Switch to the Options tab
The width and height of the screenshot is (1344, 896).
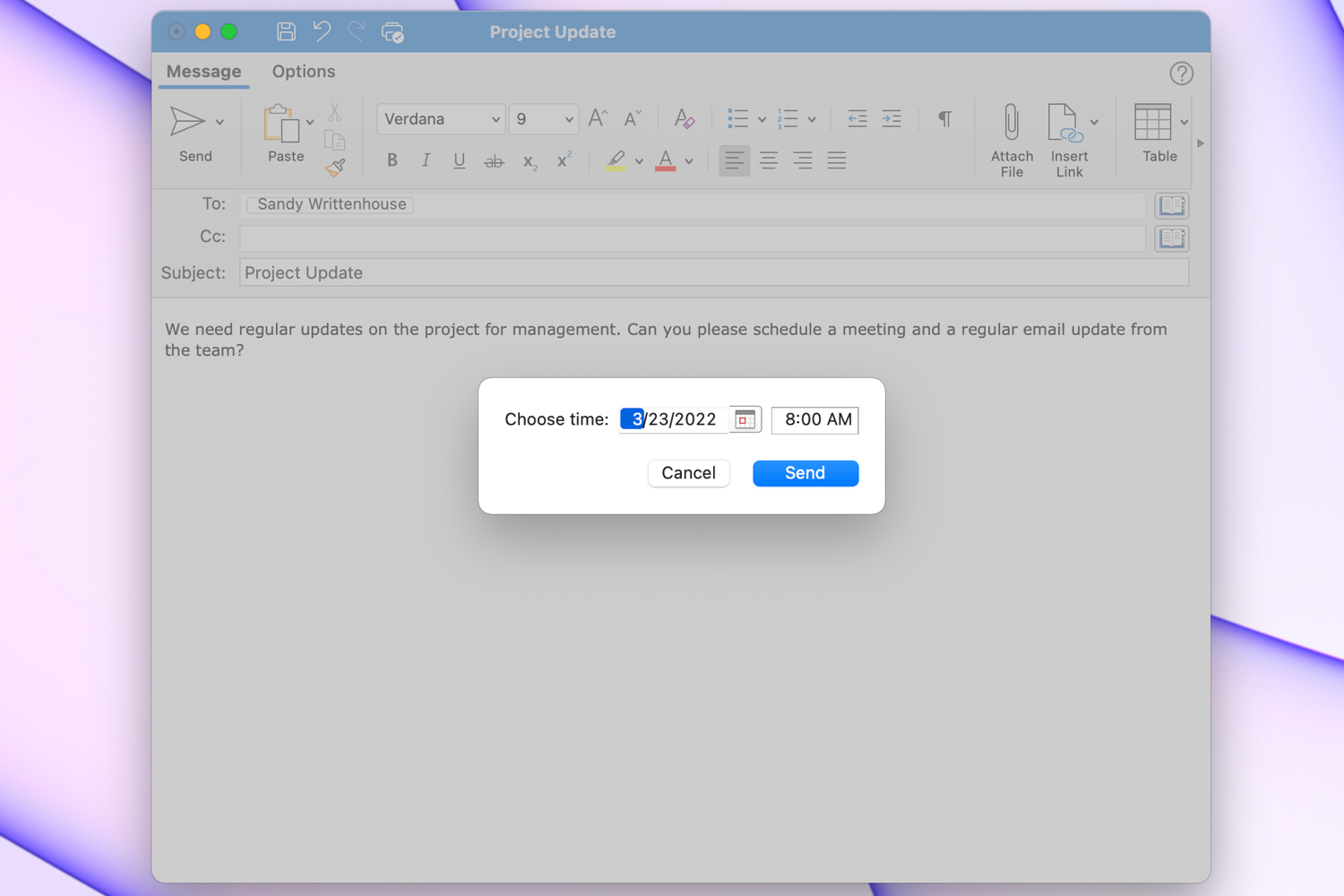click(x=304, y=72)
